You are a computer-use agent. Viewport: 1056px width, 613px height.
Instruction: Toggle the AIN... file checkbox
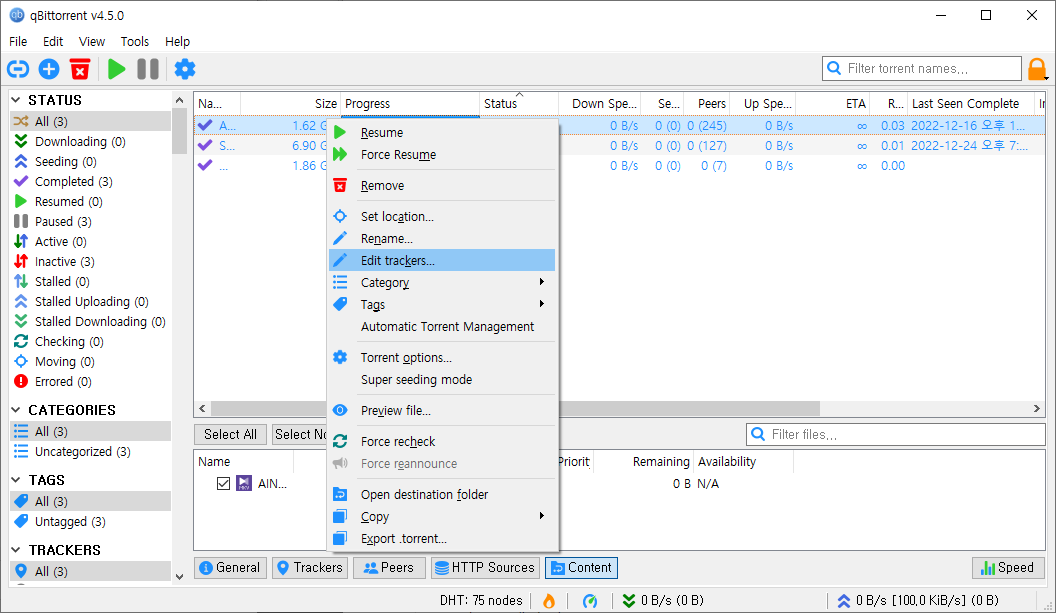click(x=224, y=484)
